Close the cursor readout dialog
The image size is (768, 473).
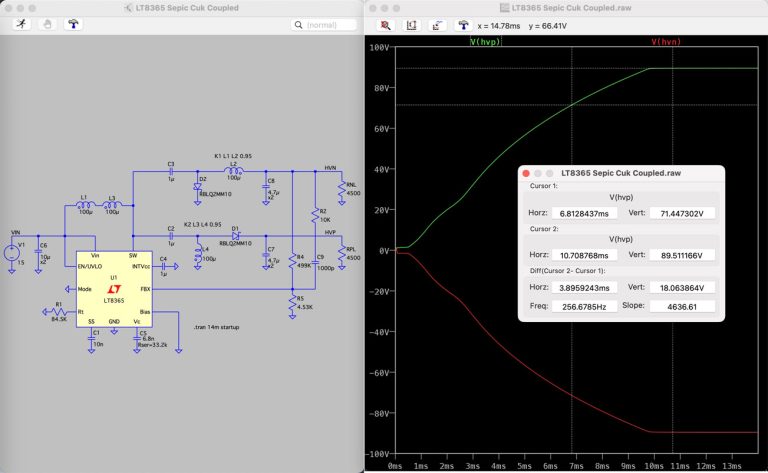point(526,173)
